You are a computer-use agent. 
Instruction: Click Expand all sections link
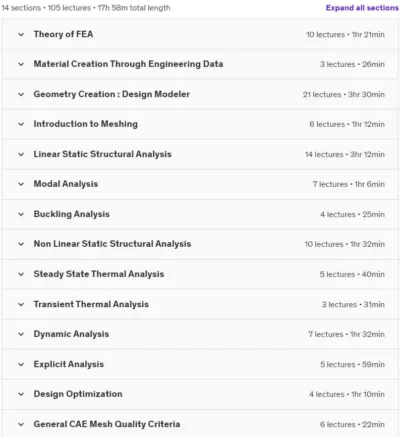(x=362, y=8)
